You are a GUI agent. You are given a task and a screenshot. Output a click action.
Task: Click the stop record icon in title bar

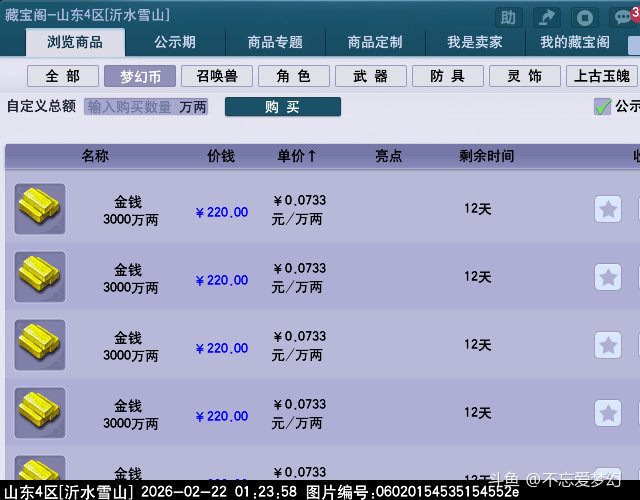tap(586, 18)
